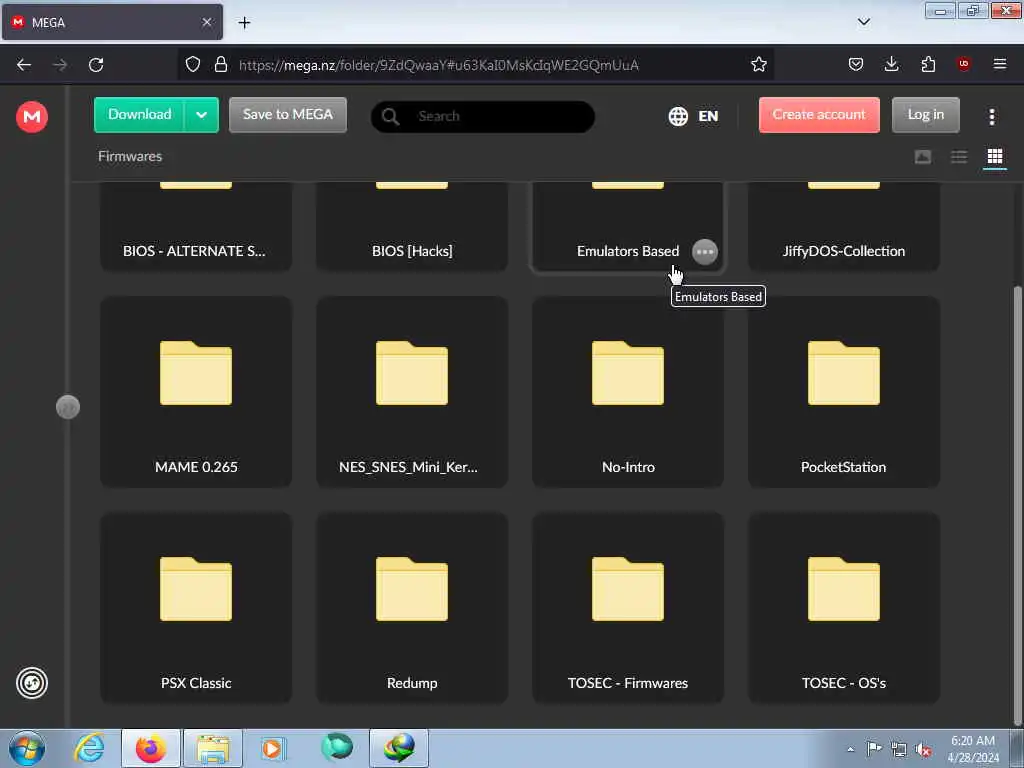Switch to list view icon

[959, 157]
